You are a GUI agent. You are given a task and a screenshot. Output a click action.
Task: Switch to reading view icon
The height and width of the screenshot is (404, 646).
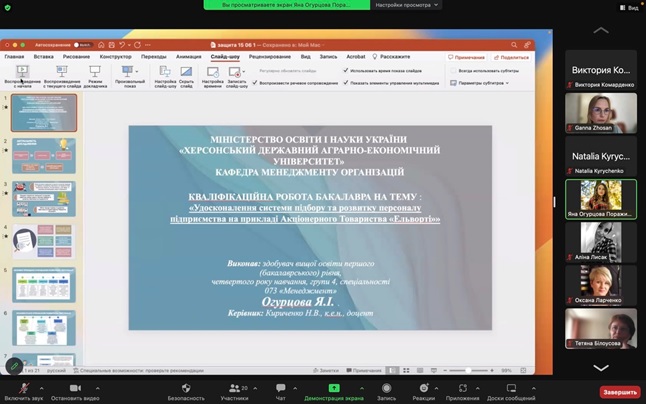click(420, 370)
